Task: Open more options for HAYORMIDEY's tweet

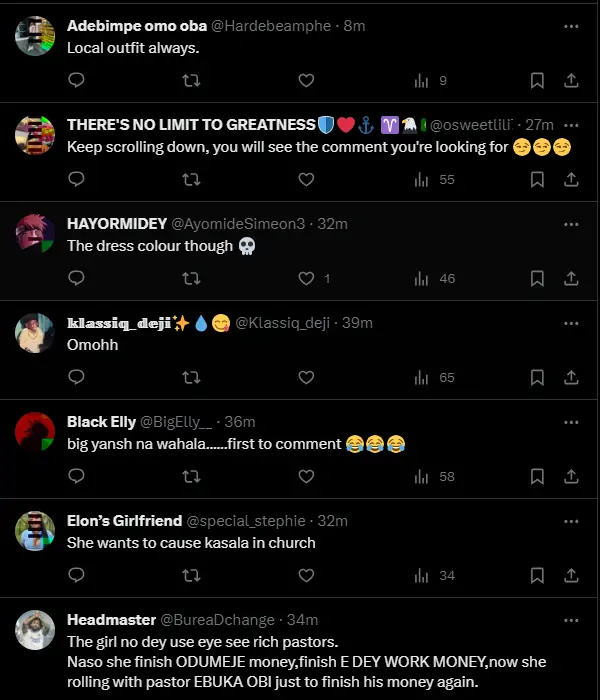Action: 571,224
